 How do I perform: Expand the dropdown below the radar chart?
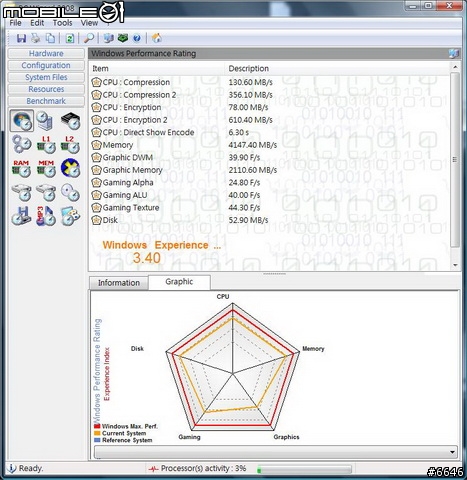[452, 452]
